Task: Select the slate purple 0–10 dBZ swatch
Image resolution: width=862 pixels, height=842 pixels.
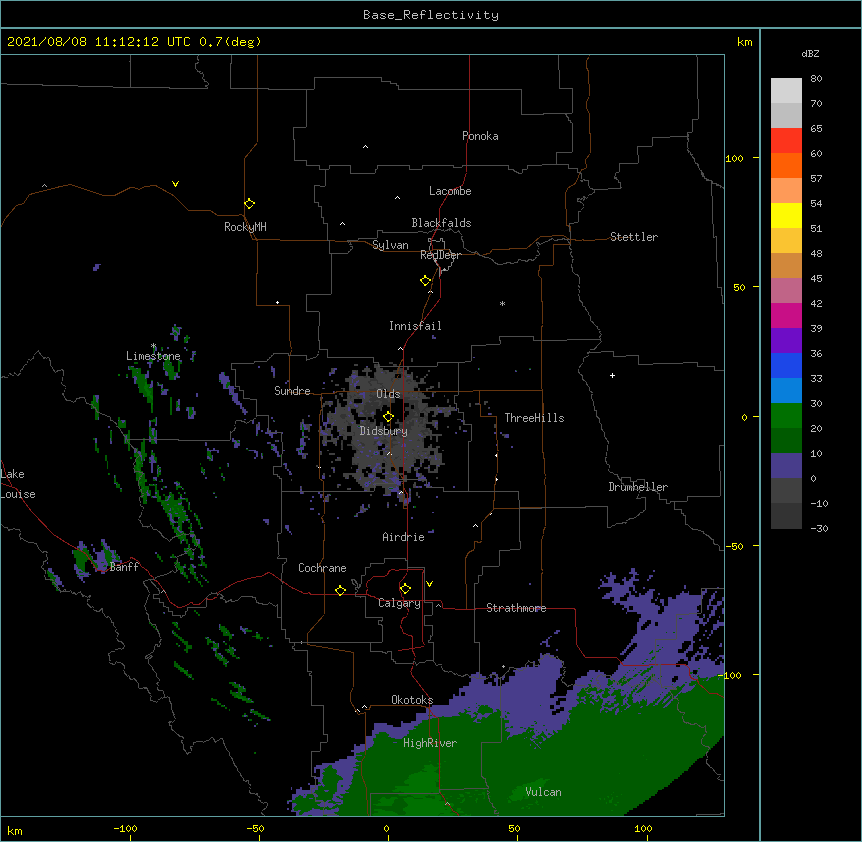Action: click(x=786, y=466)
